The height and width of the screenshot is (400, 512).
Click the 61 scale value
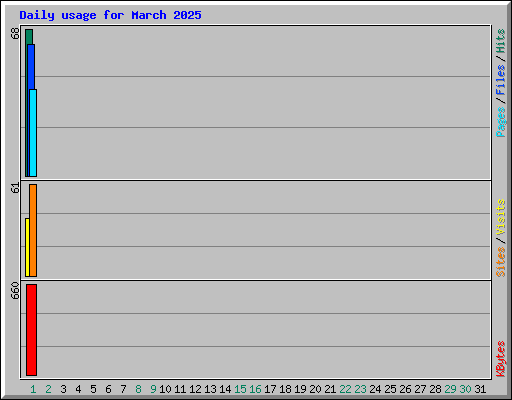(15, 188)
